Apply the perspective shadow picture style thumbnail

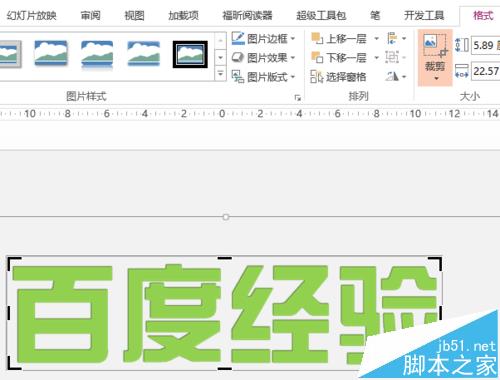[x=144, y=53]
